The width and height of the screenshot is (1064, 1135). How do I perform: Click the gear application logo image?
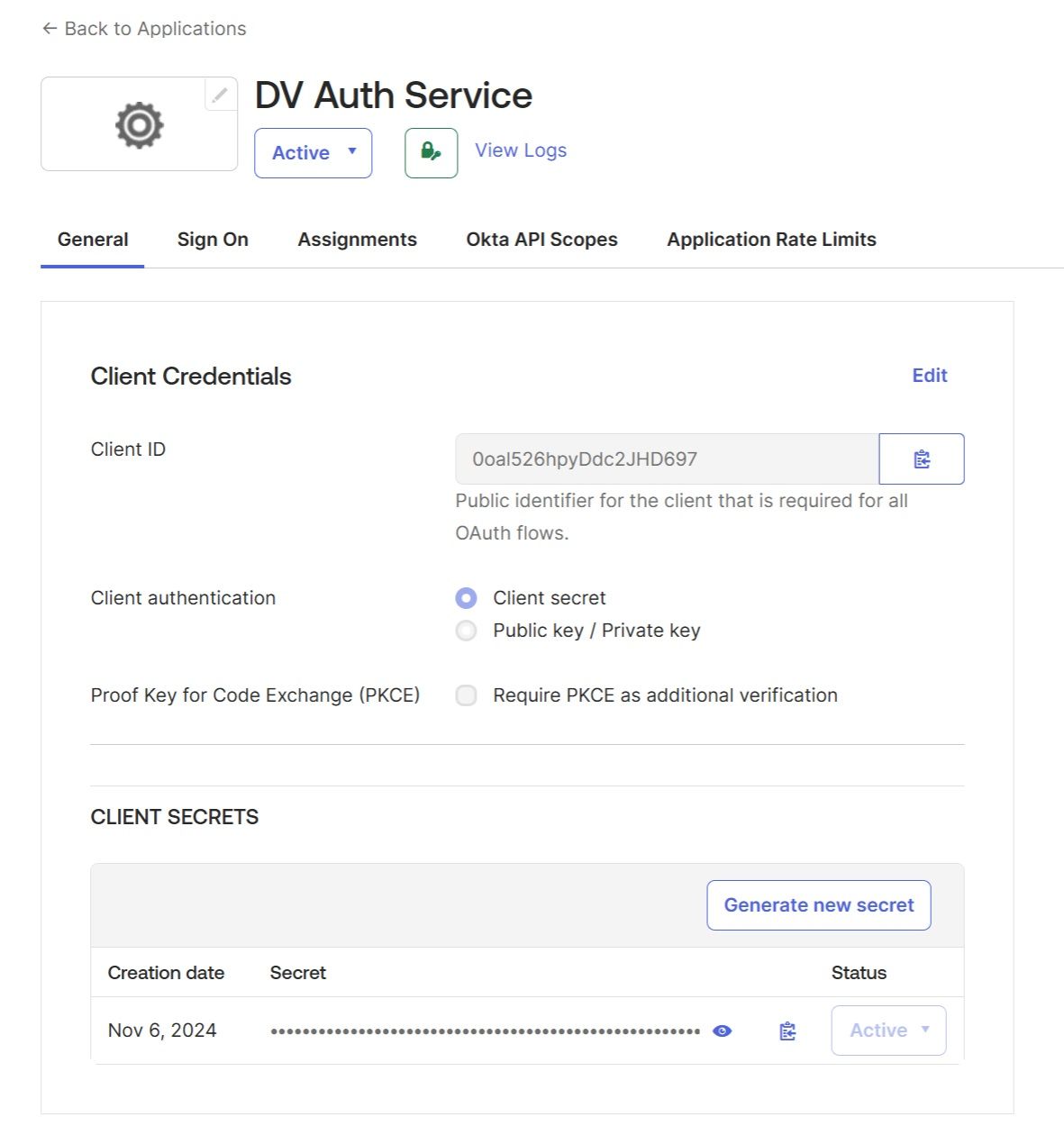pyautogui.click(x=140, y=125)
